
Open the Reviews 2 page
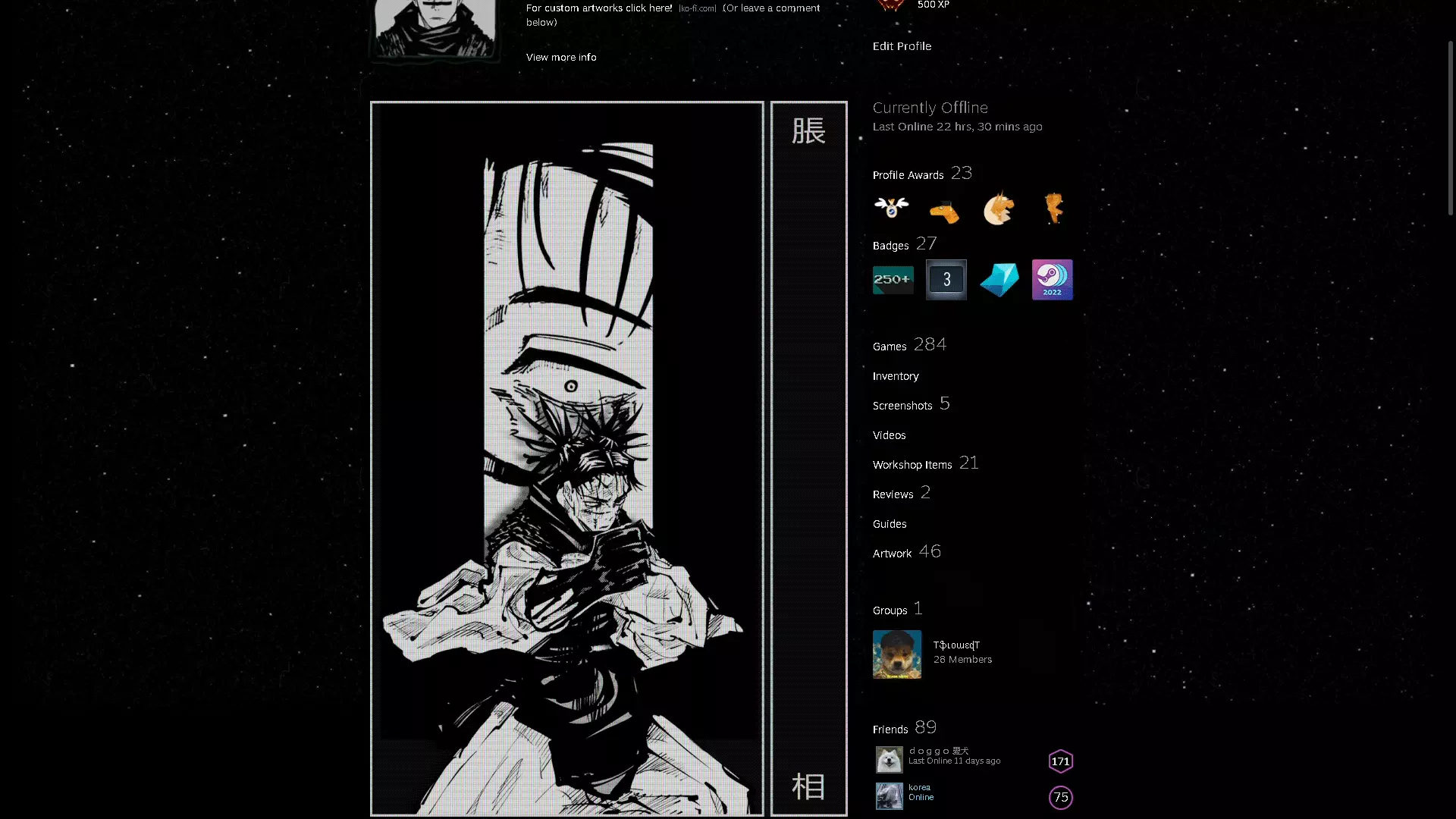901,493
